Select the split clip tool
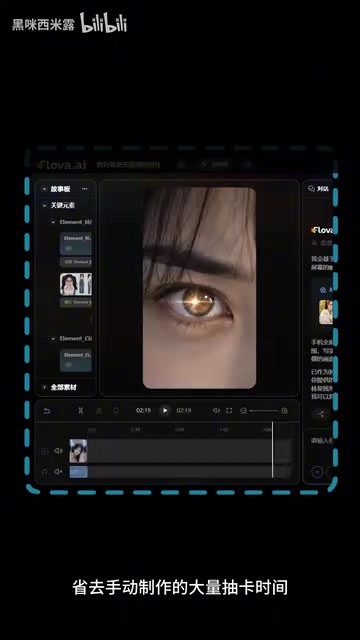 (81, 411)
